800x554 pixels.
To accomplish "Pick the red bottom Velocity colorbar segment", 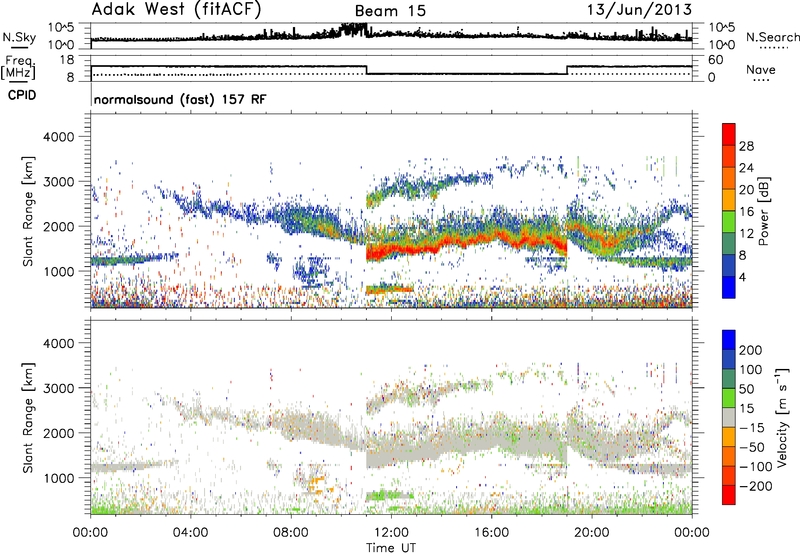I will 729,495.
